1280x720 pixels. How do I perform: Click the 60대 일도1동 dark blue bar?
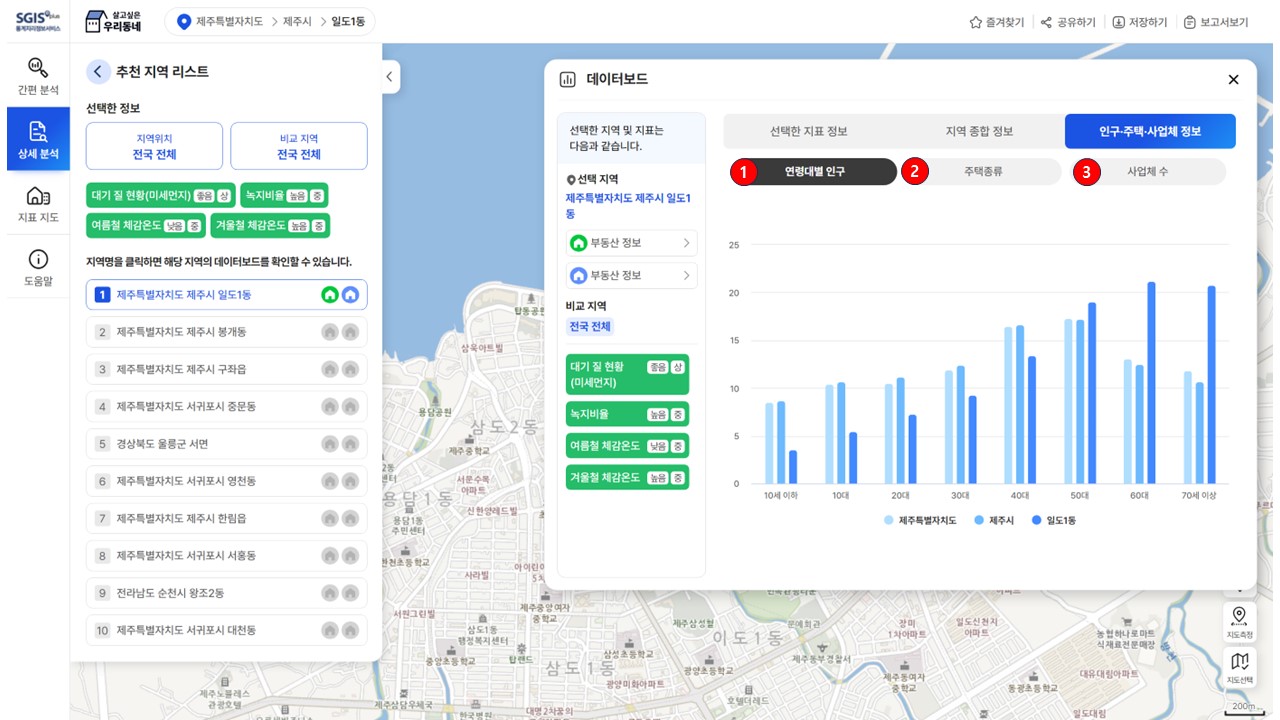1151,383
